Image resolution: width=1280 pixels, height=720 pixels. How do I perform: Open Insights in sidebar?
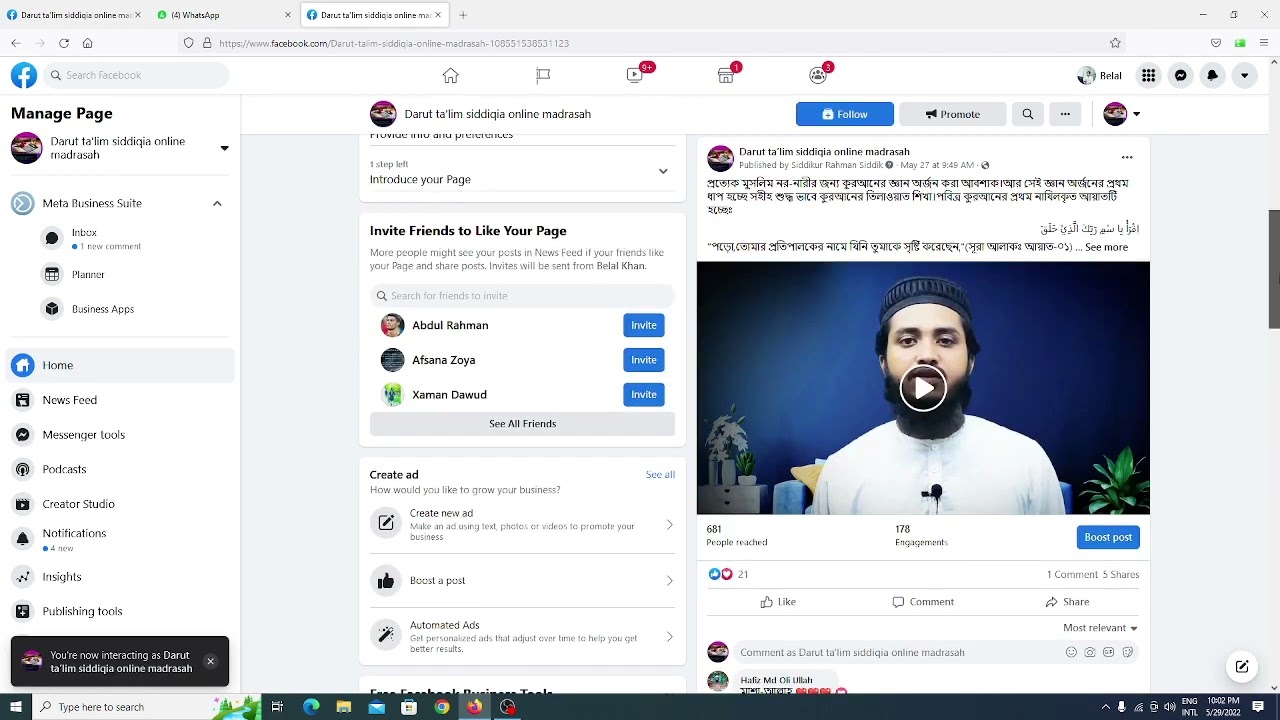click(x=120, y=577)
